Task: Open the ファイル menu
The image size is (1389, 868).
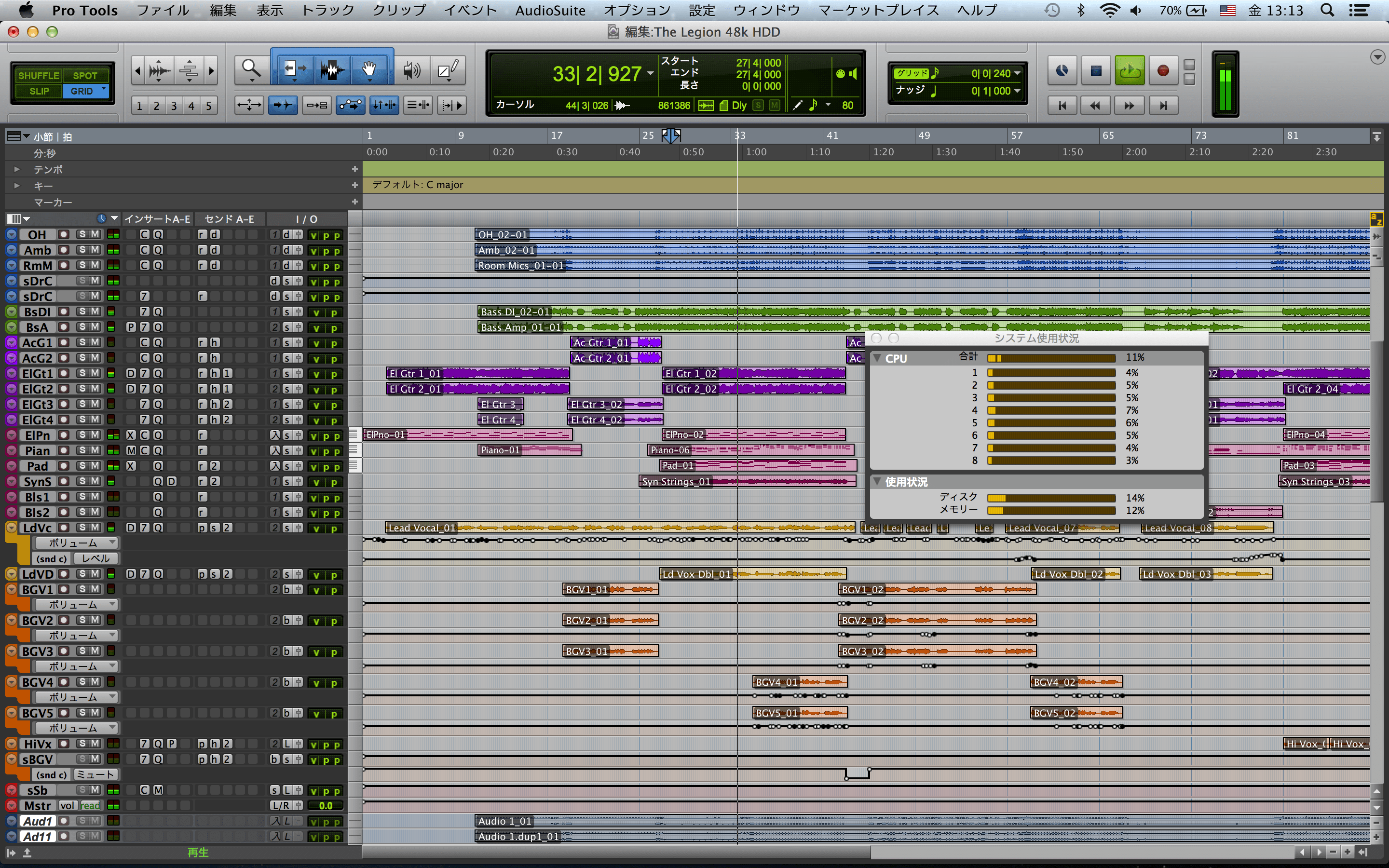Action: pos(163,10)
